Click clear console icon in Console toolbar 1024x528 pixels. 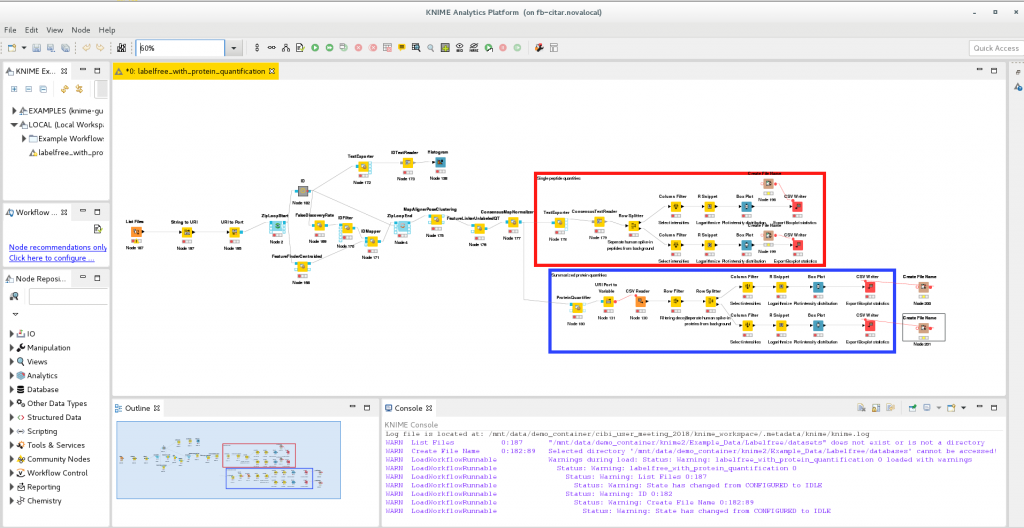861,408
